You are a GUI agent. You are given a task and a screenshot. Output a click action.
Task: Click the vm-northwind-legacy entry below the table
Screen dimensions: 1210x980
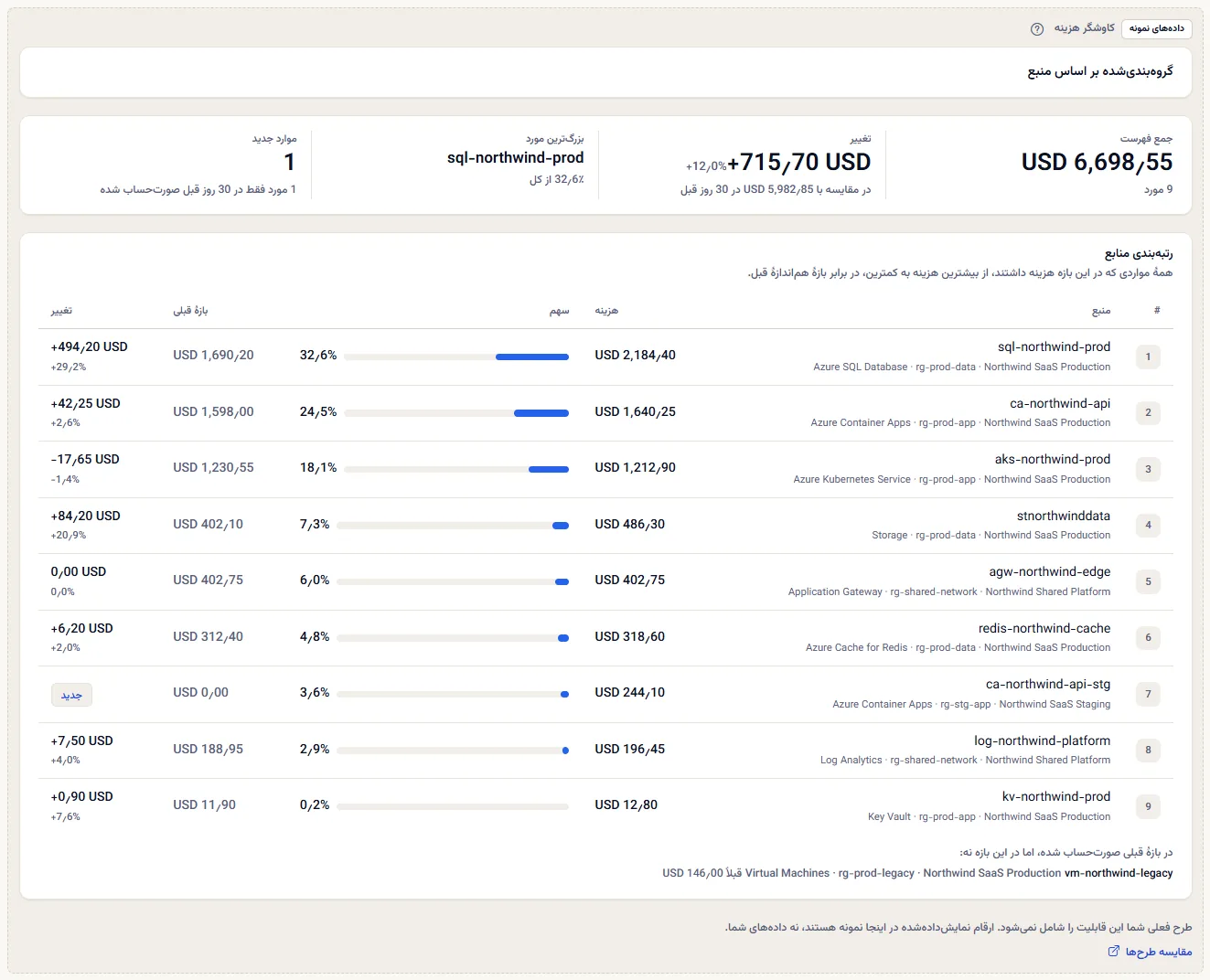(1119, 873)
